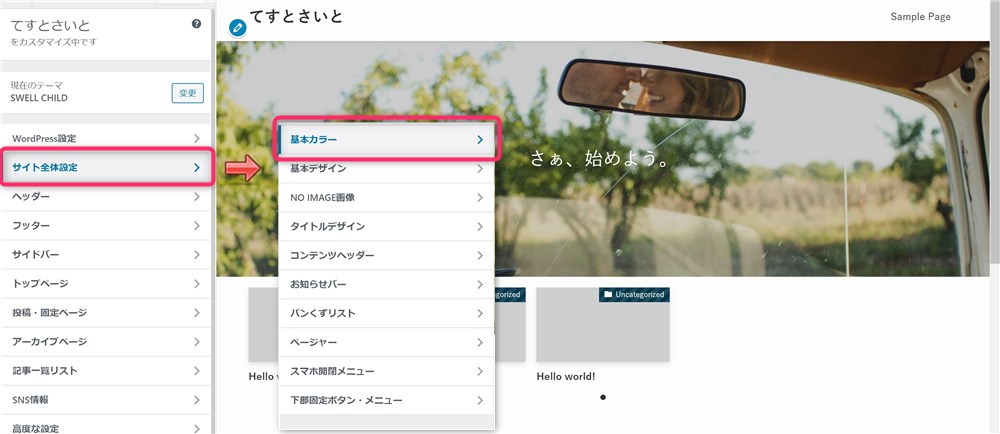Select タイトルデザイン in the submenu

point(386,226)
